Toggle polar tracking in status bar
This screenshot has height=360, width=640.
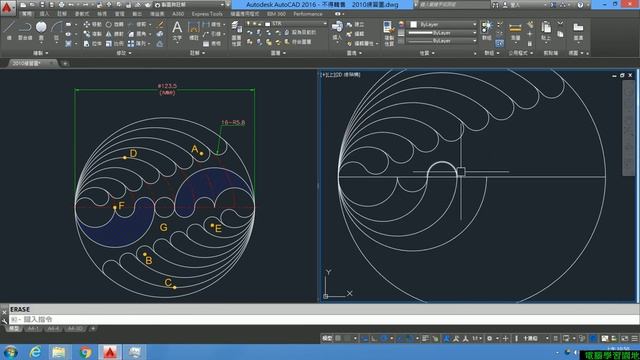(x=384, y=338)
